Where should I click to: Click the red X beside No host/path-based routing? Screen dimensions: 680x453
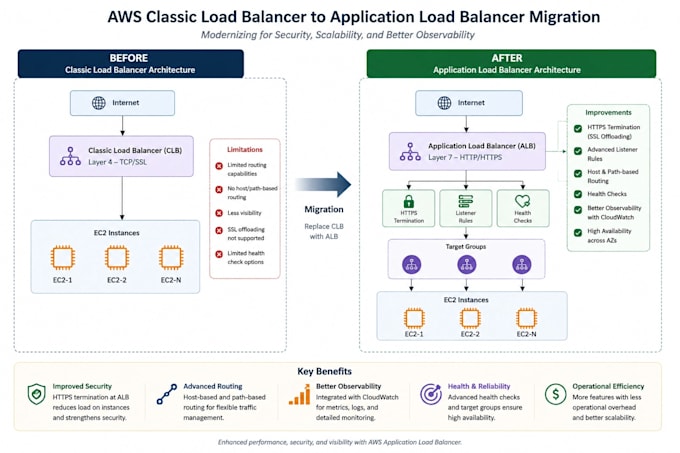219,189
